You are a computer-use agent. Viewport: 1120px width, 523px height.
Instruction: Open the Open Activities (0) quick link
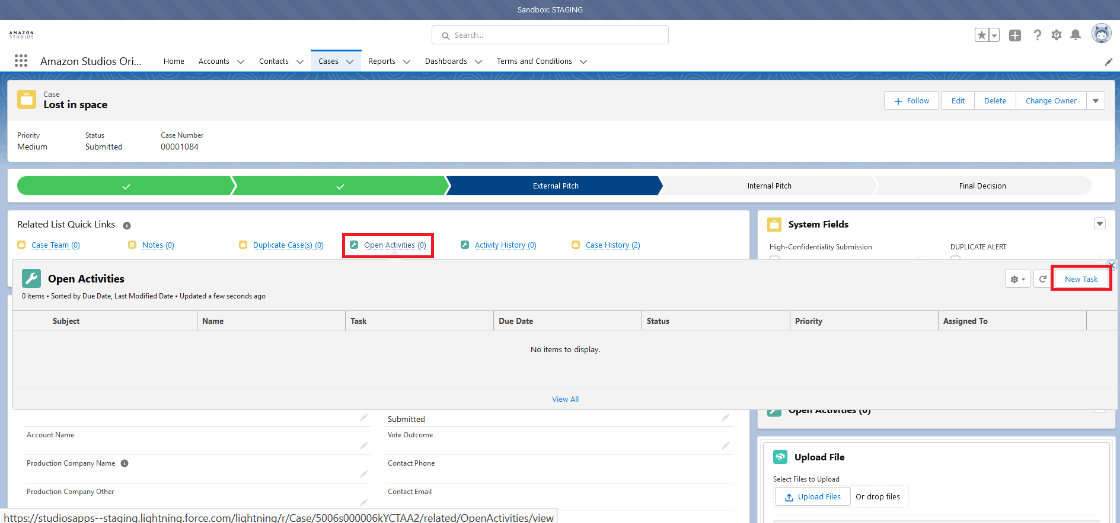395,245
